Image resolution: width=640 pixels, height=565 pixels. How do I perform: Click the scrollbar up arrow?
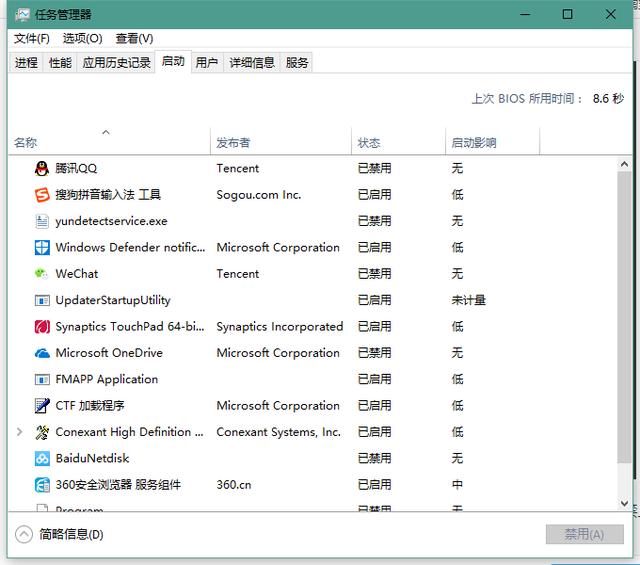624,165
